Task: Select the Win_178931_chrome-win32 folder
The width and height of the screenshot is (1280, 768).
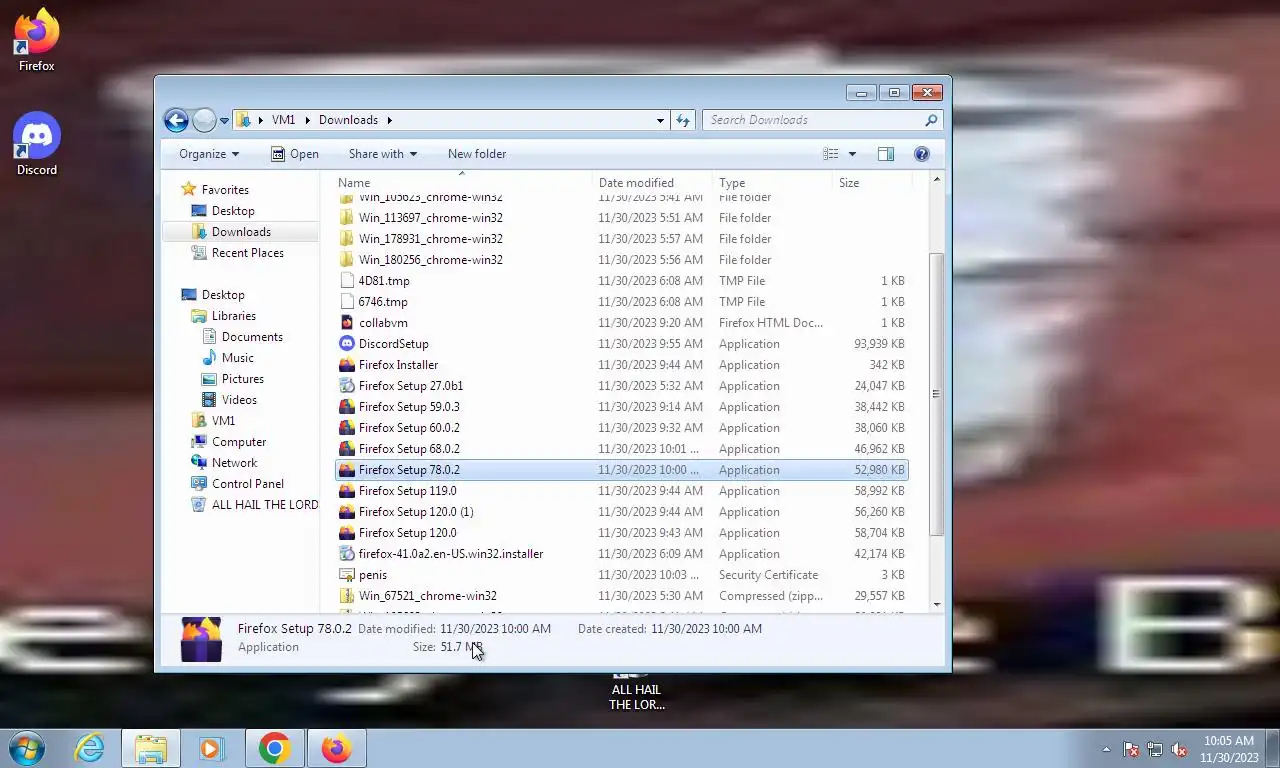Action: click(x=621, y=239)
